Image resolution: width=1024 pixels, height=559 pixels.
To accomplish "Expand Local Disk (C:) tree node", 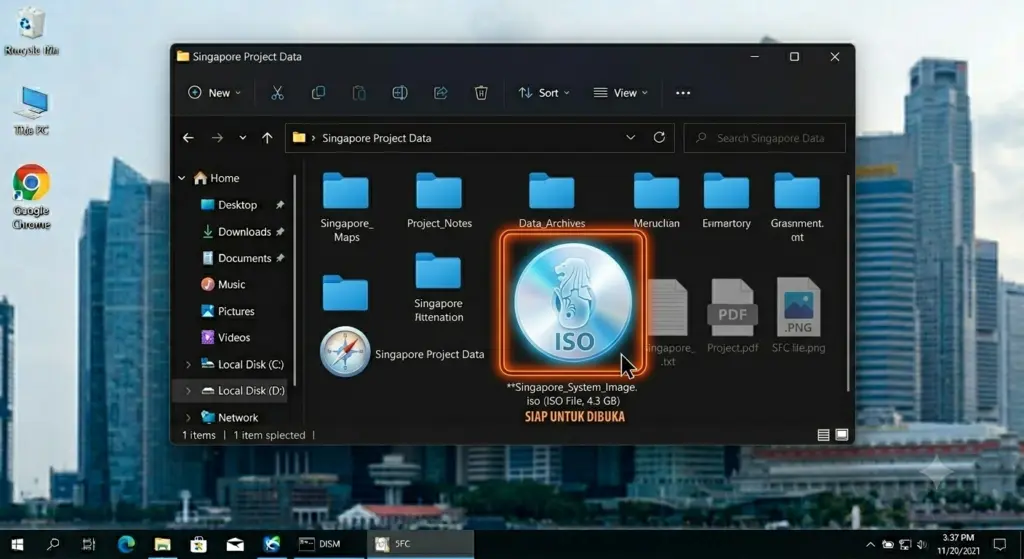I will [188, 364].
